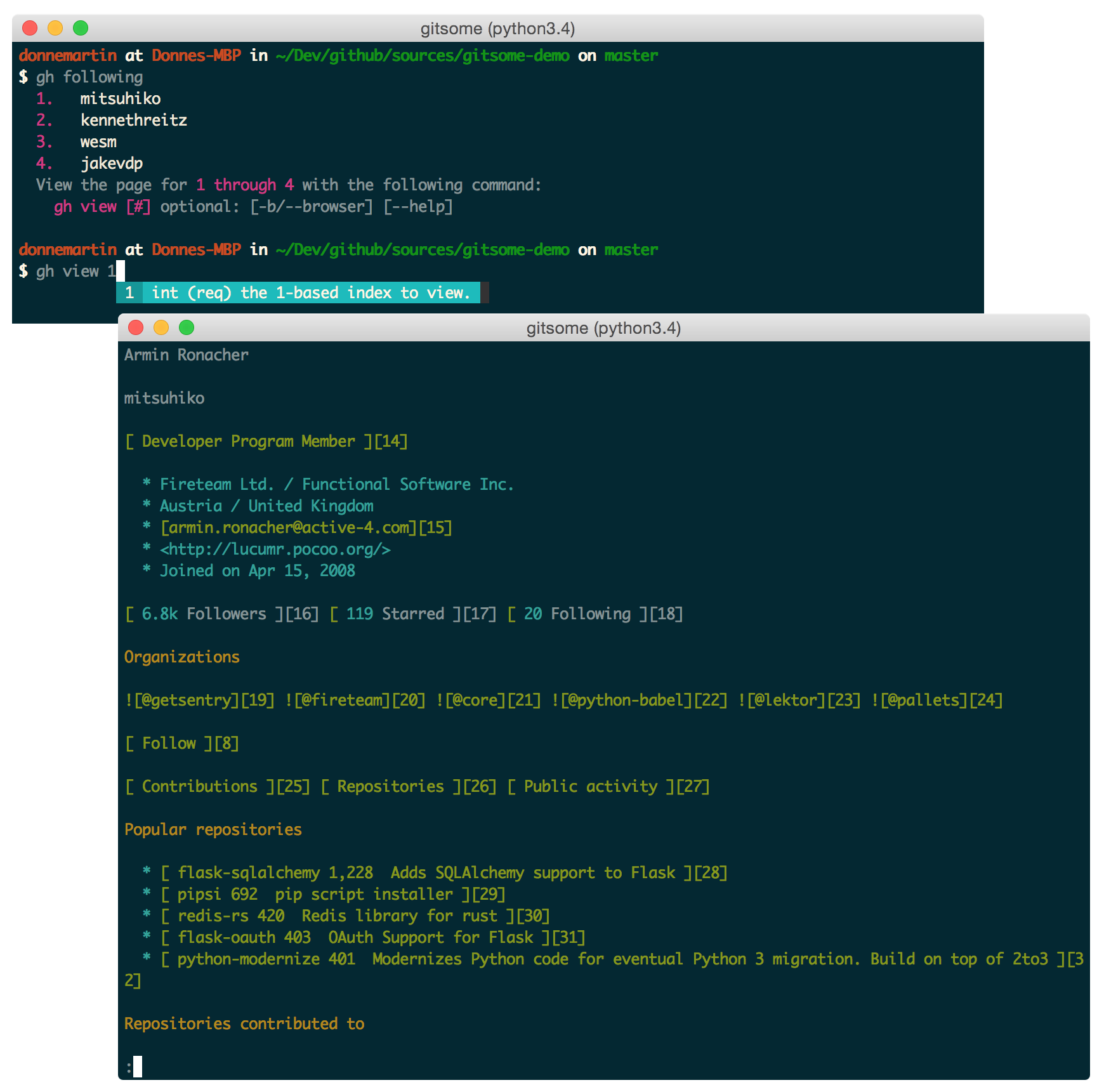Click '![@lektor][23]' organization link

[799, 700]
